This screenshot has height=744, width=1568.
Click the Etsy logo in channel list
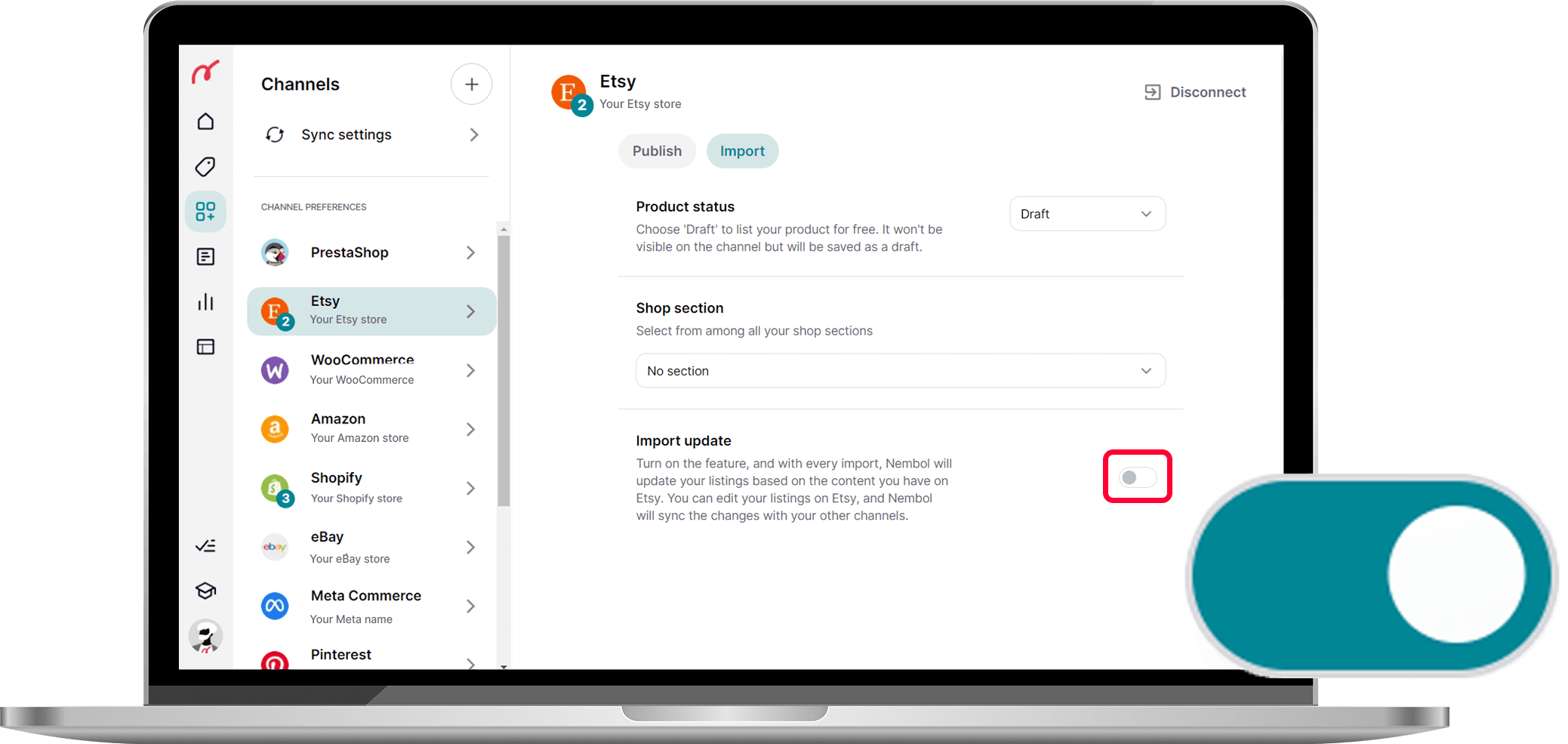tap(276, 312)
